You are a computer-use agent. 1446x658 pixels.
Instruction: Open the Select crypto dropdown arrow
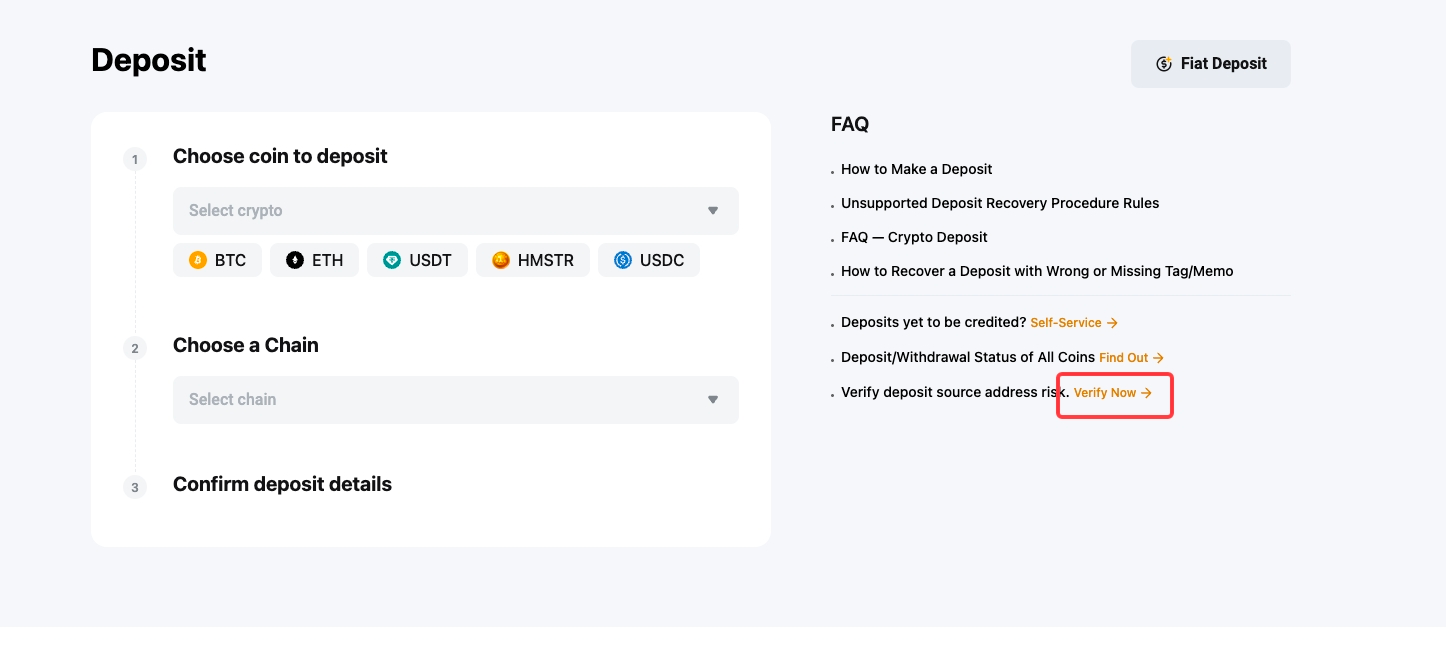(713, 211)
